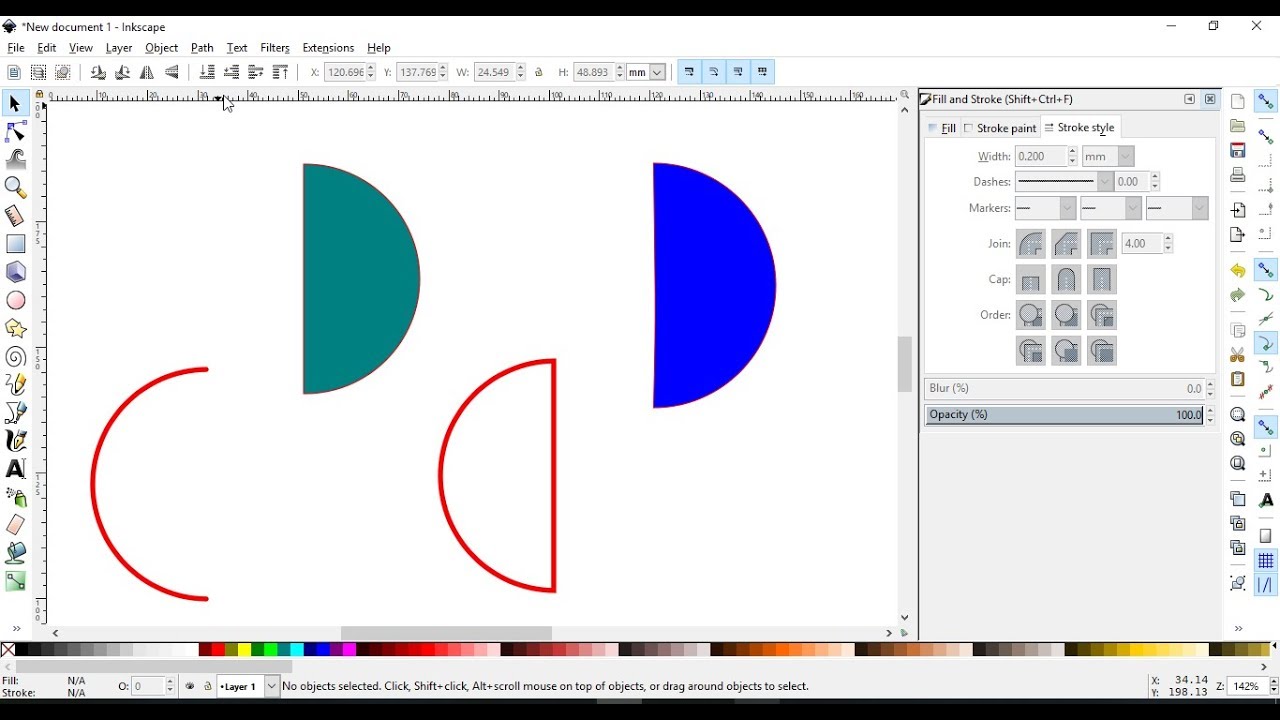
Task: Expand the hidden toolbox tools chevron
Action: pos(15,629)
